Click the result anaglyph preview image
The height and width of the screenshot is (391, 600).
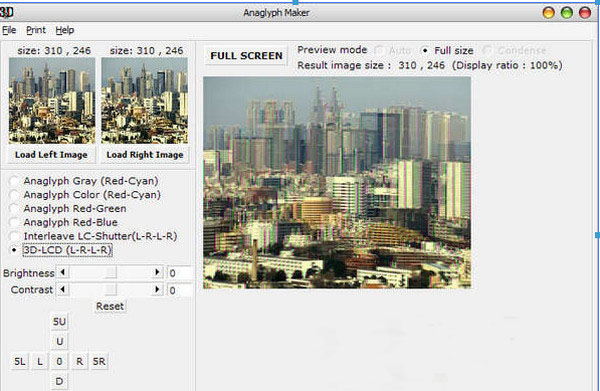tap(337, 182)
